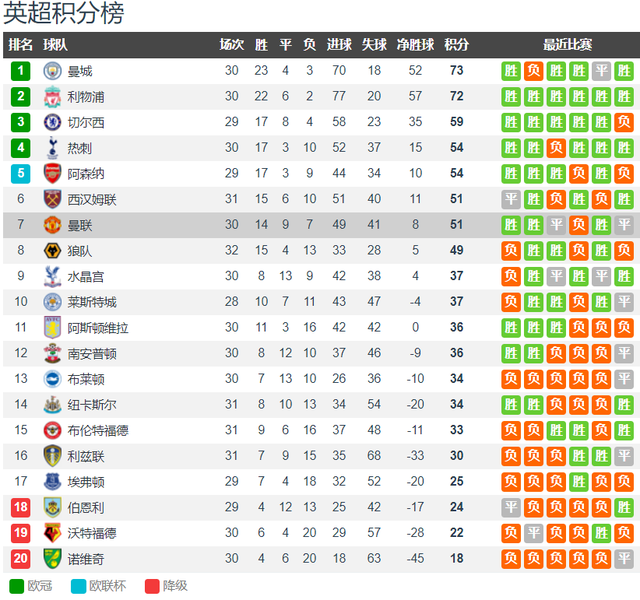This screenshot has width=640, height=600.
Task: Sort table by 积分 column header
Action: tap(456, 44)
